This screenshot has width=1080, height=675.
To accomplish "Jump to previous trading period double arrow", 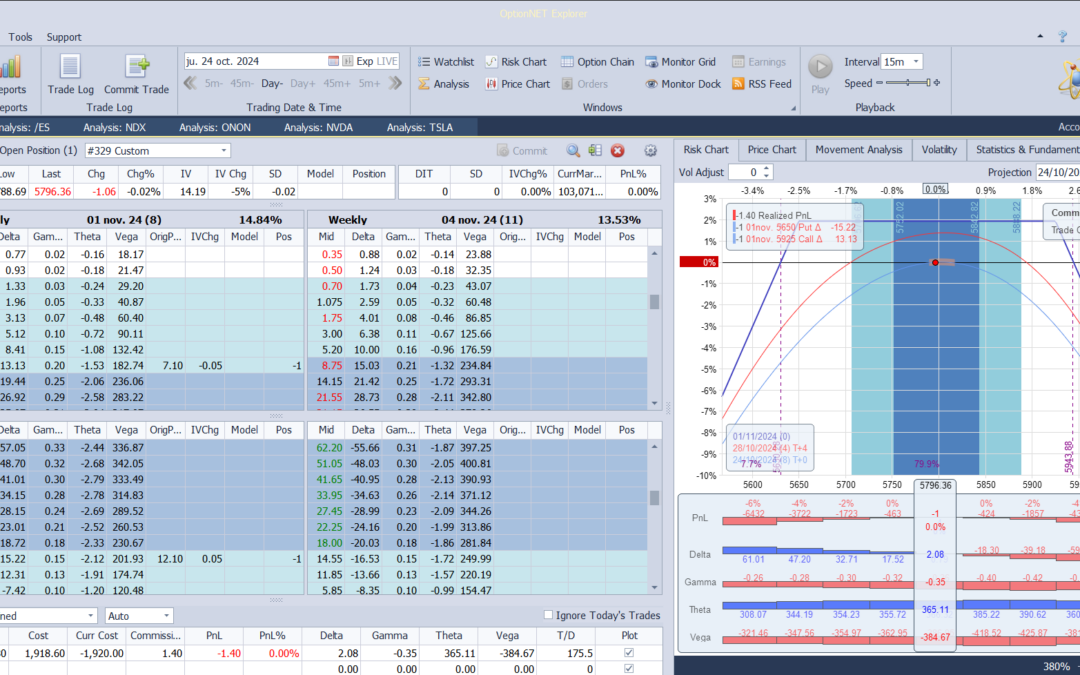I will click(x=190, y=83).
